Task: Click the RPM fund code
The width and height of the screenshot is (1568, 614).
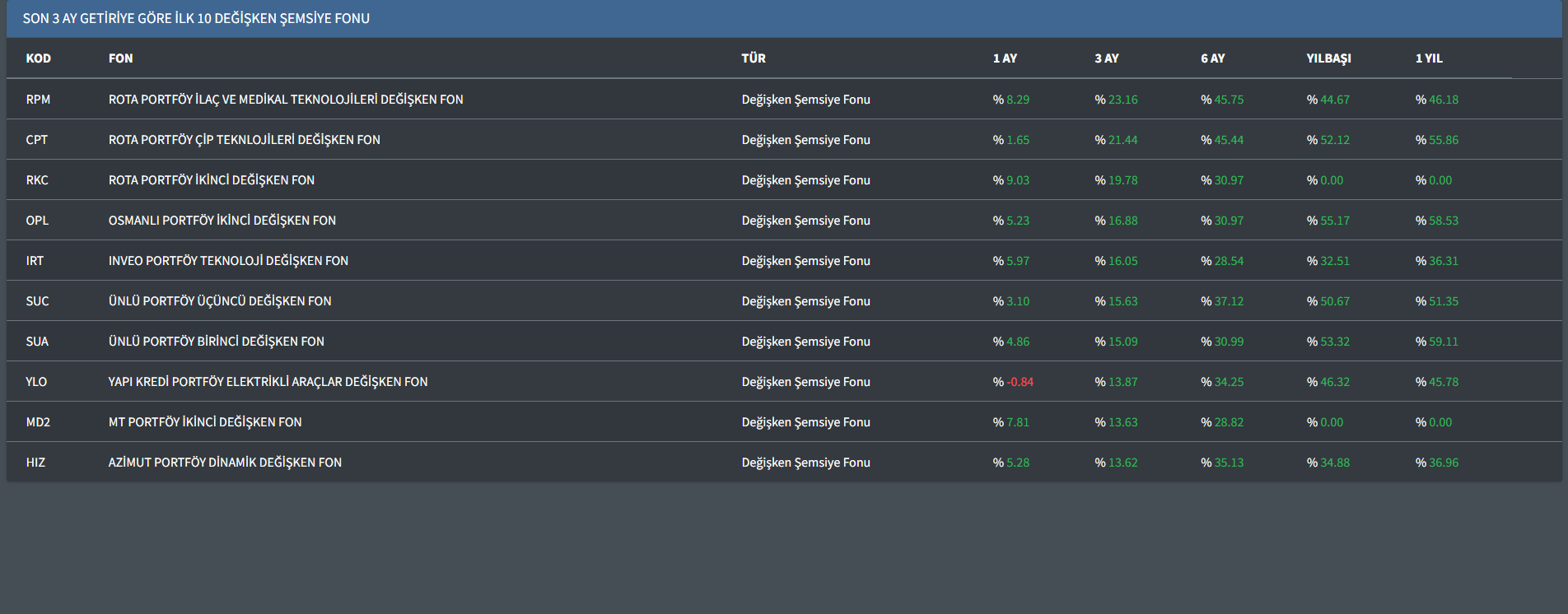Action: (x=38, y=100)
